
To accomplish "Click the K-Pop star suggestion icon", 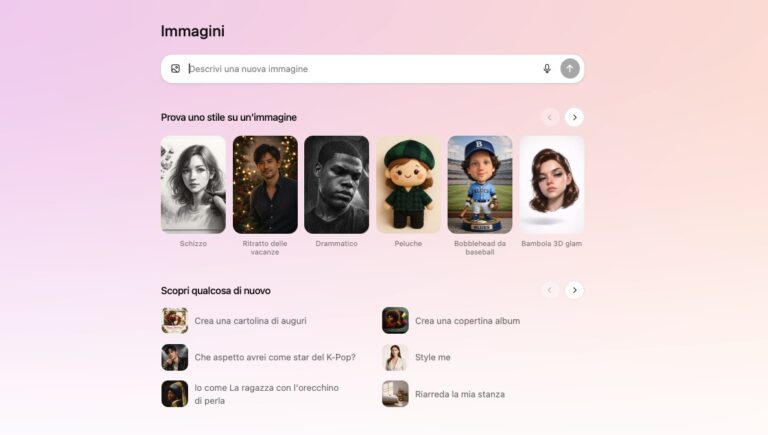I will pos(175,357).
